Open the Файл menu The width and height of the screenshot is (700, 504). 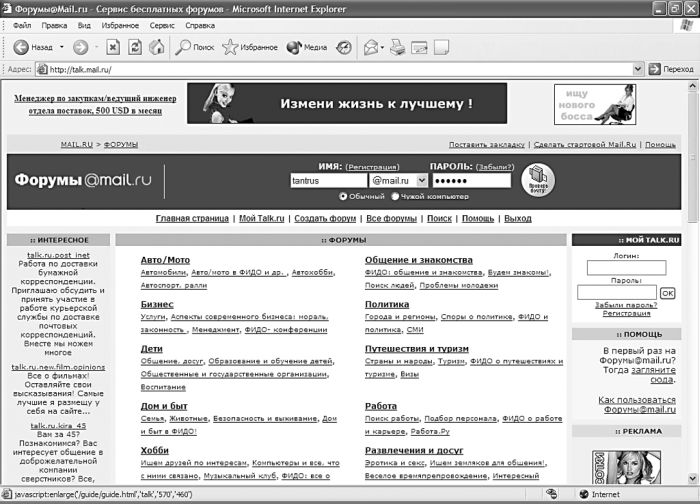point(22,25)
